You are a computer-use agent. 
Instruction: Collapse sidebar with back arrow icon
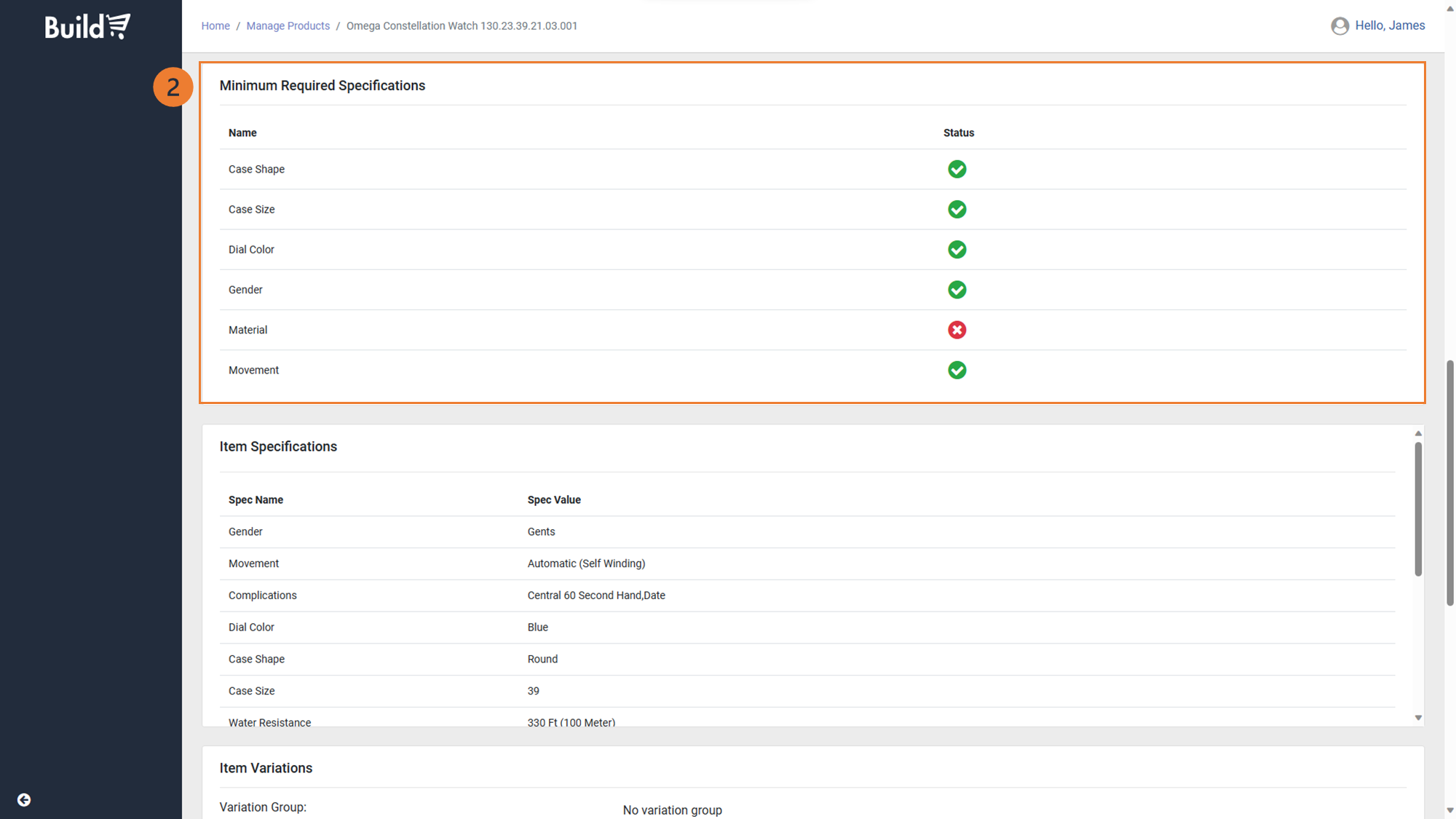coord(24,800)
